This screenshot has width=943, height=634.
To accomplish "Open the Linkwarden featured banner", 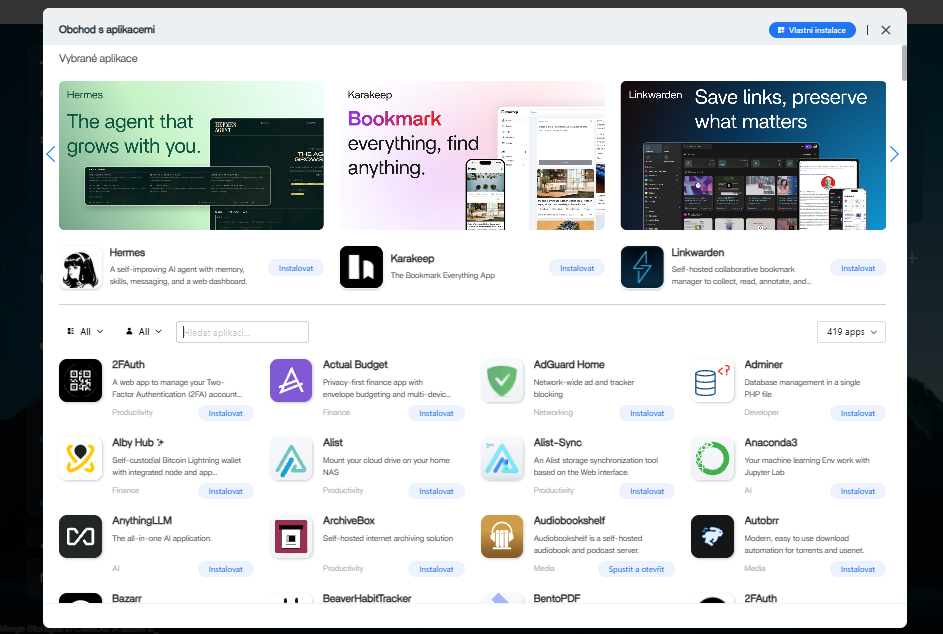I will [753, 155].
